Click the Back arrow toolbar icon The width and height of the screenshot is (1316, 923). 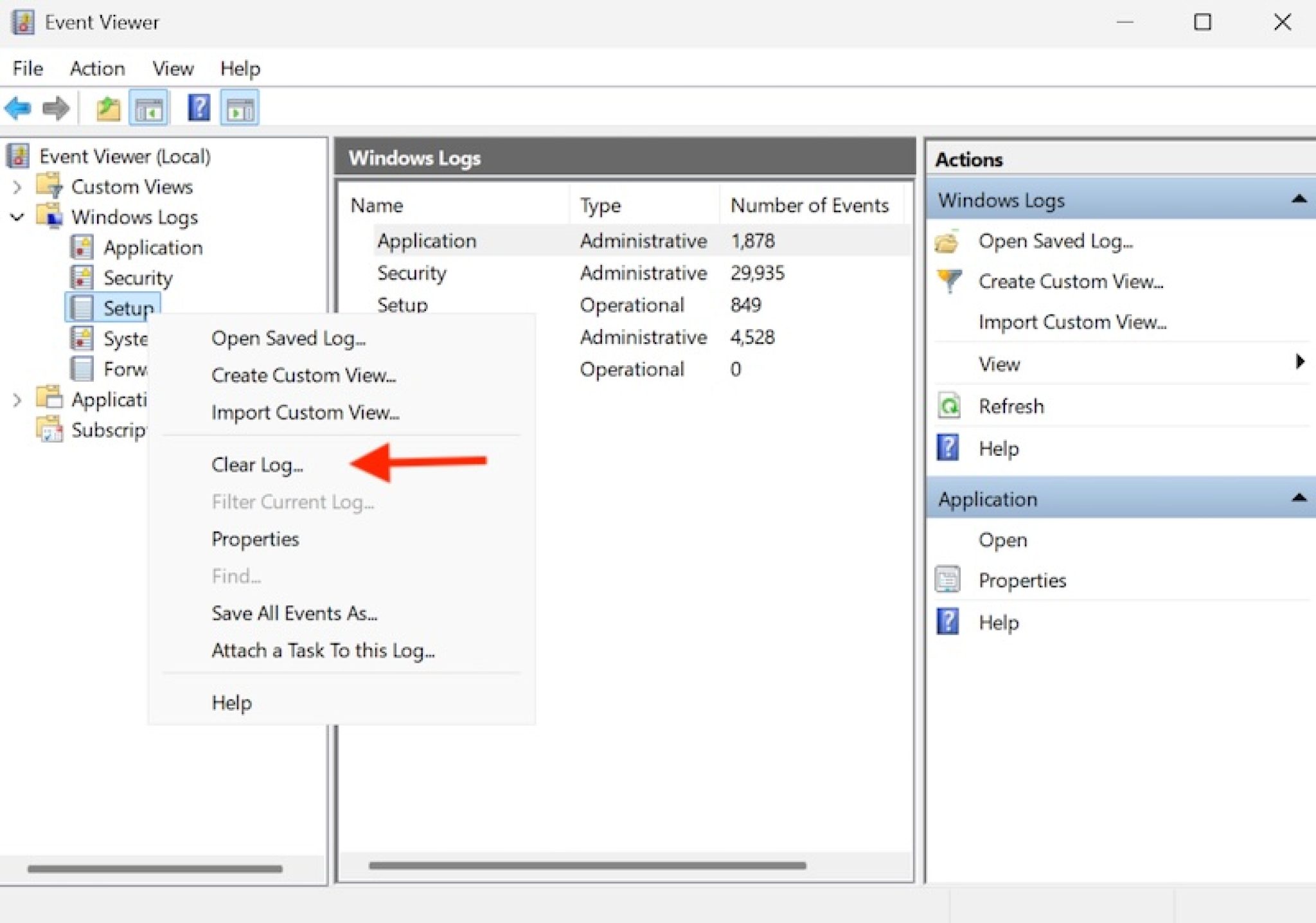click(x=18, y=108)
